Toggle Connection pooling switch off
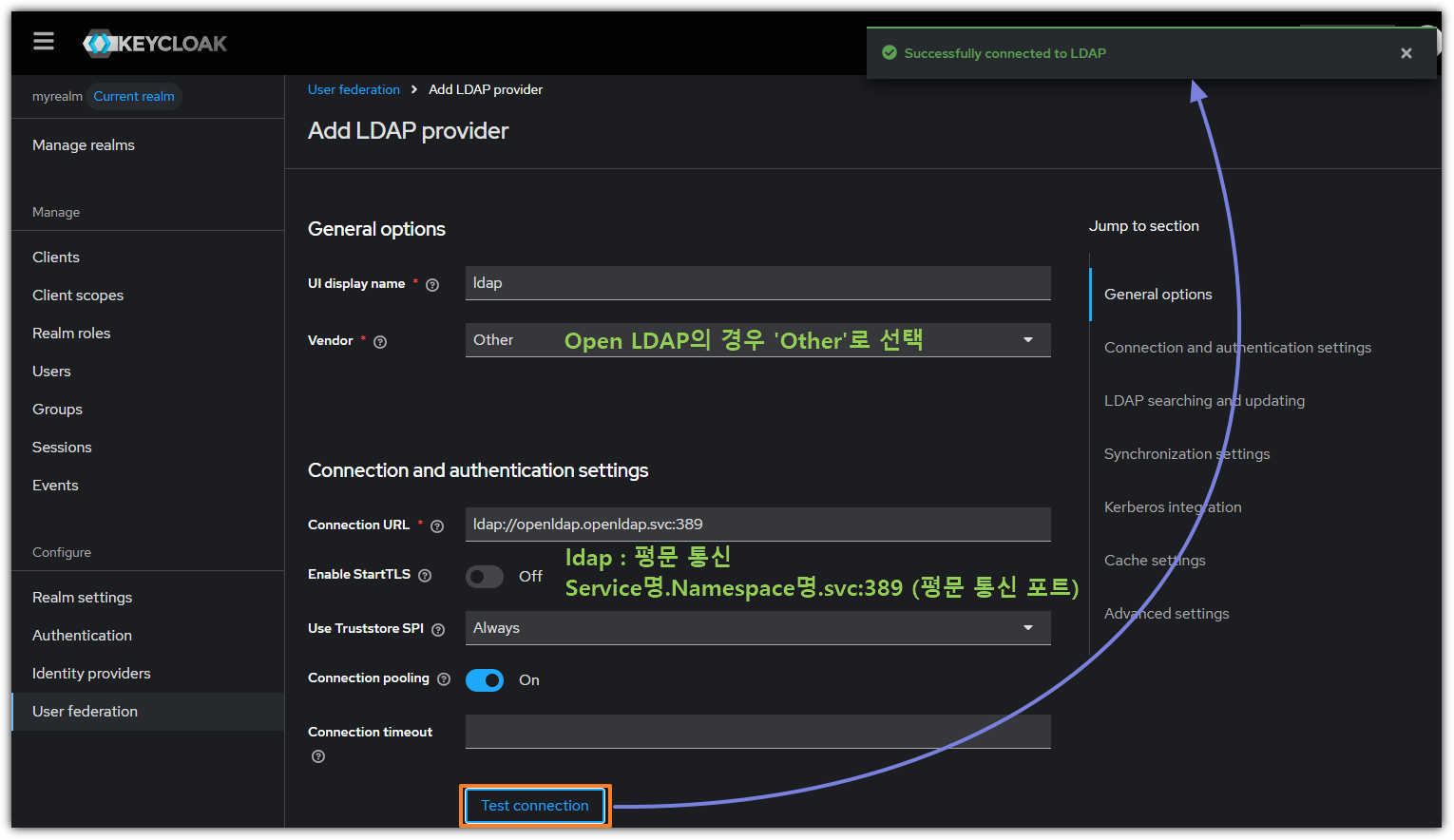Screen dimensions: 1454x840 coord(485,680)
